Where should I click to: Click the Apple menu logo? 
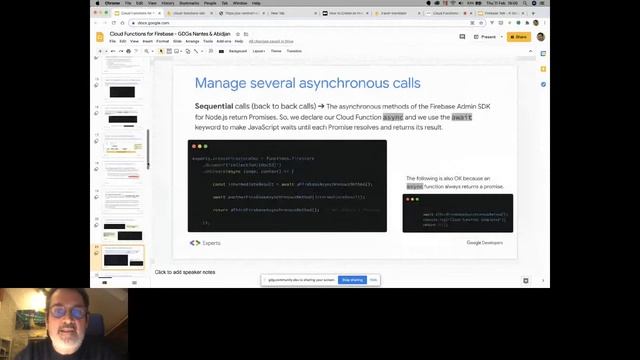point(97,3)
